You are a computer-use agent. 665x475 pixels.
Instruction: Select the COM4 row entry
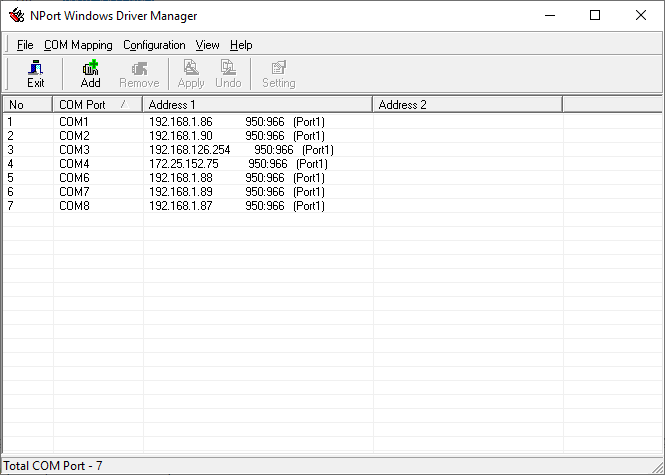click(74, 164)
